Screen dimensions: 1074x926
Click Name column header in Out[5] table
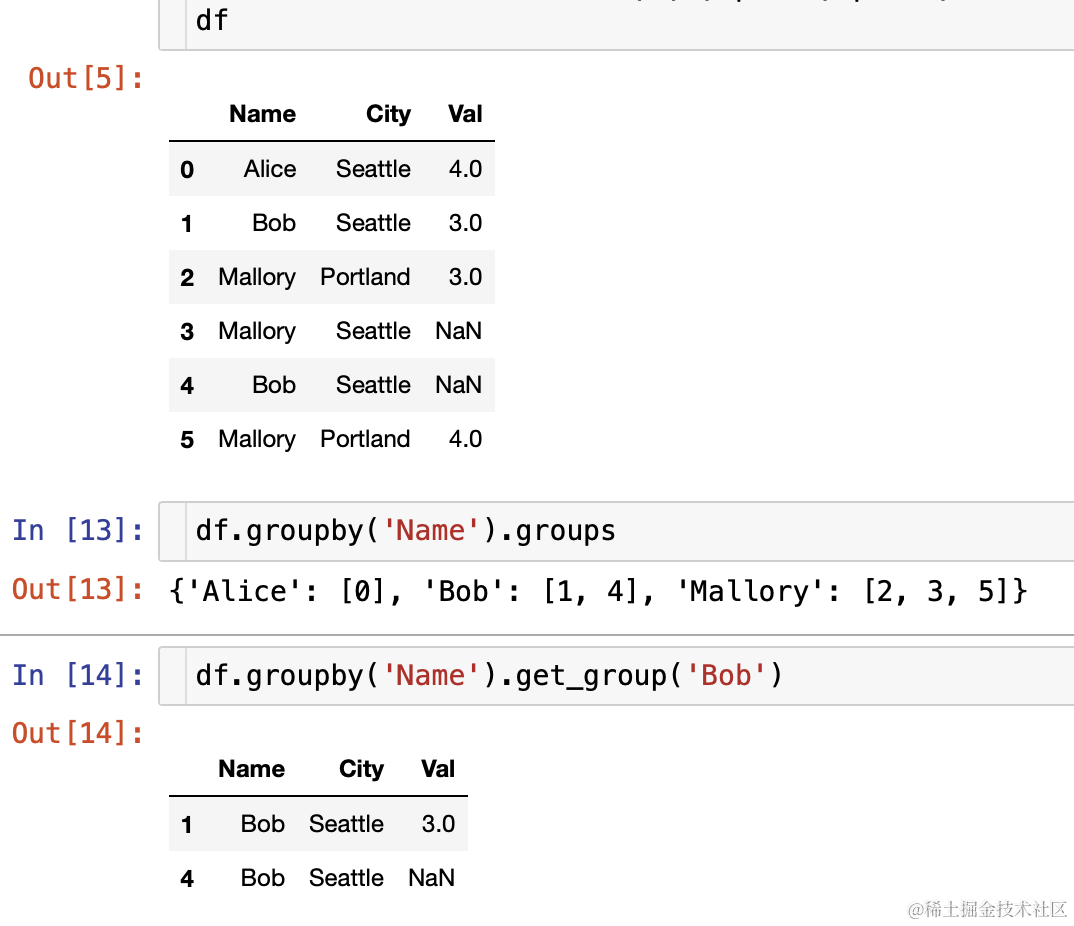[x=262, y=114]
